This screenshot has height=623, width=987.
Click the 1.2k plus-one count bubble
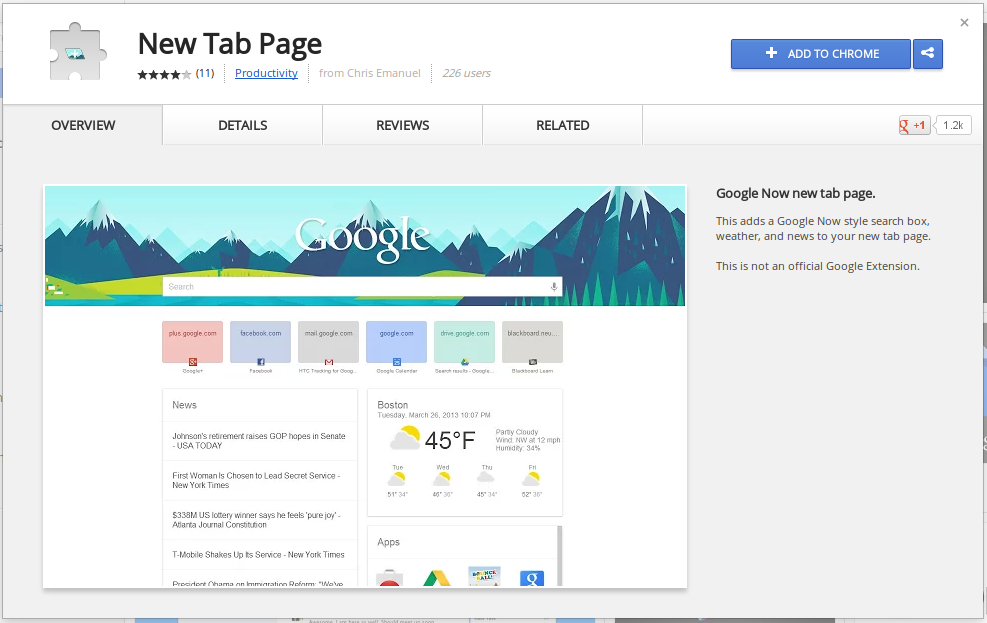(953, 125)
